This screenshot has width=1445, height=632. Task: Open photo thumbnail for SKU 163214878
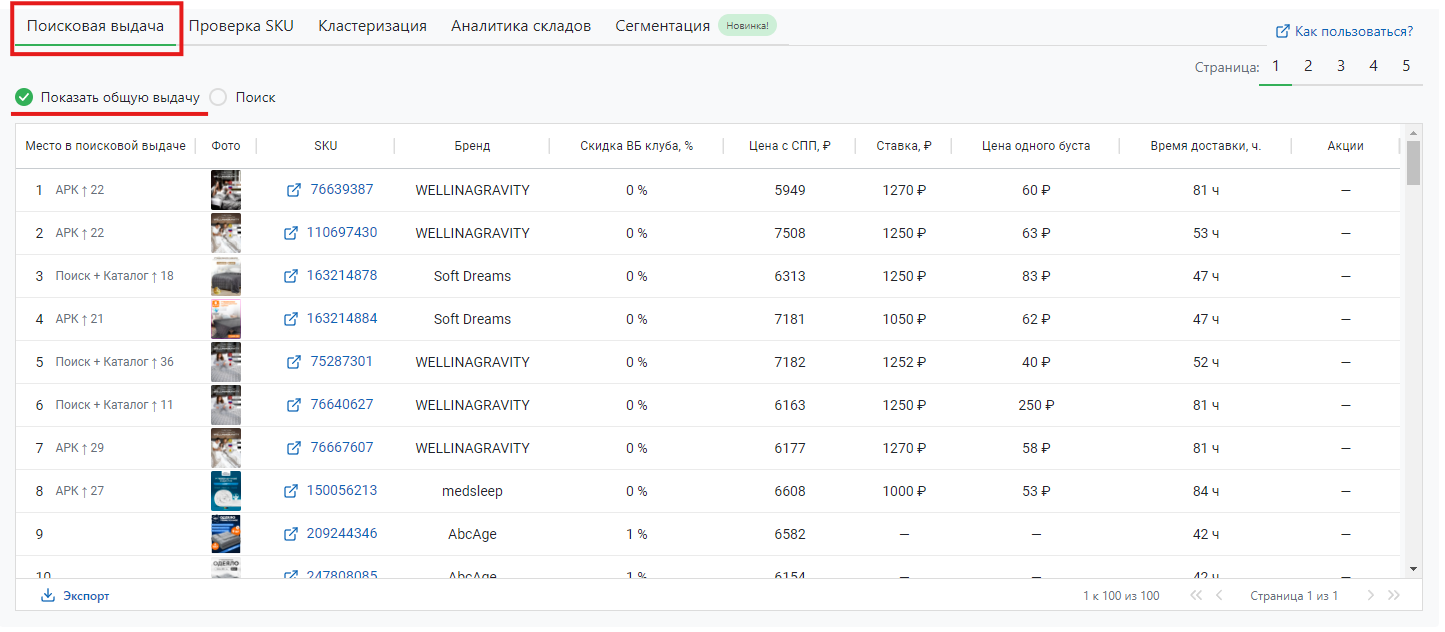pos(226,276)
